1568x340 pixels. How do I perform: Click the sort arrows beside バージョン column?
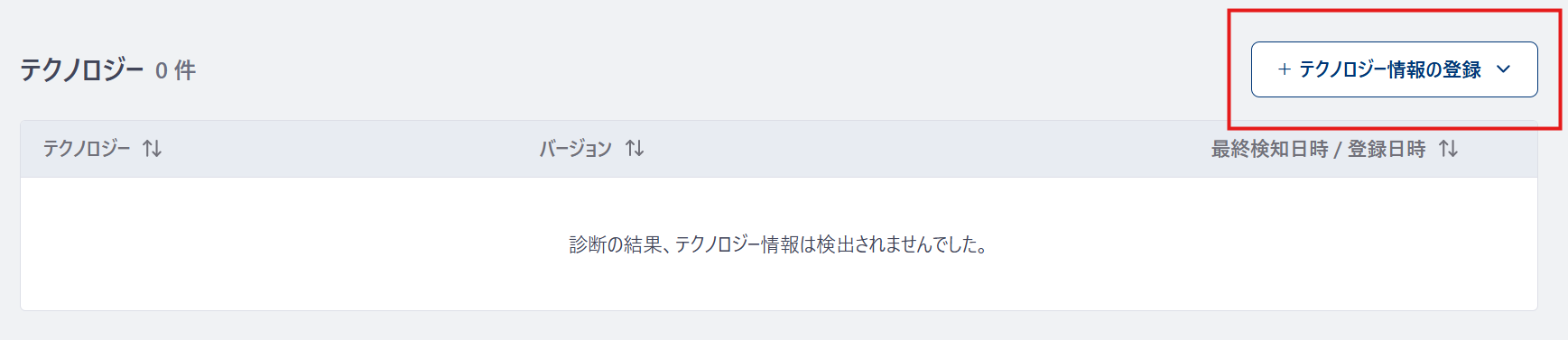tap(635, 149)
